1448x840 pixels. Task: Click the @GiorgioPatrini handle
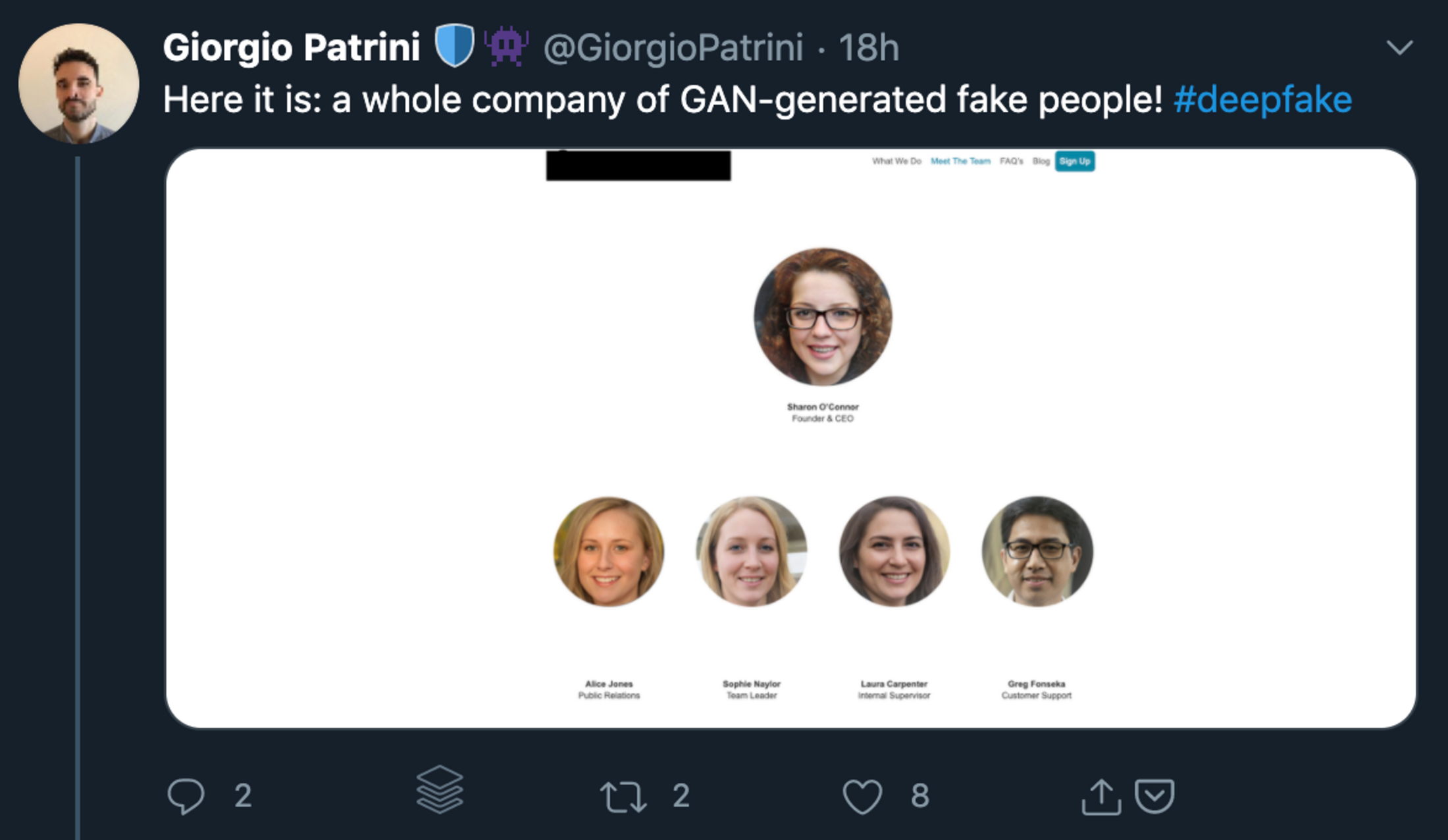coord(673,47)
